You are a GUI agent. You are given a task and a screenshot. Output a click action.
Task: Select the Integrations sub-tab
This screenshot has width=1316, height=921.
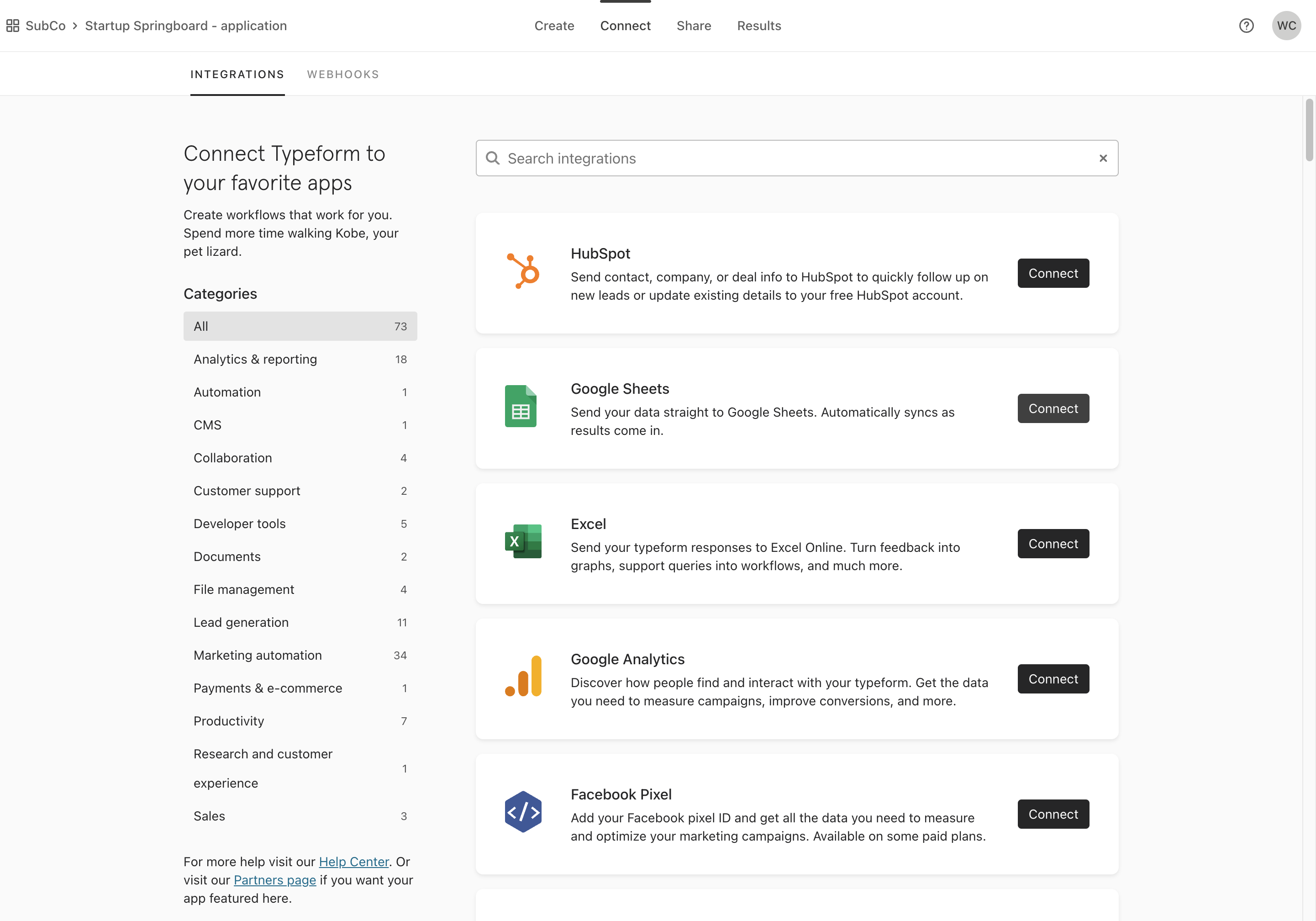237,74
